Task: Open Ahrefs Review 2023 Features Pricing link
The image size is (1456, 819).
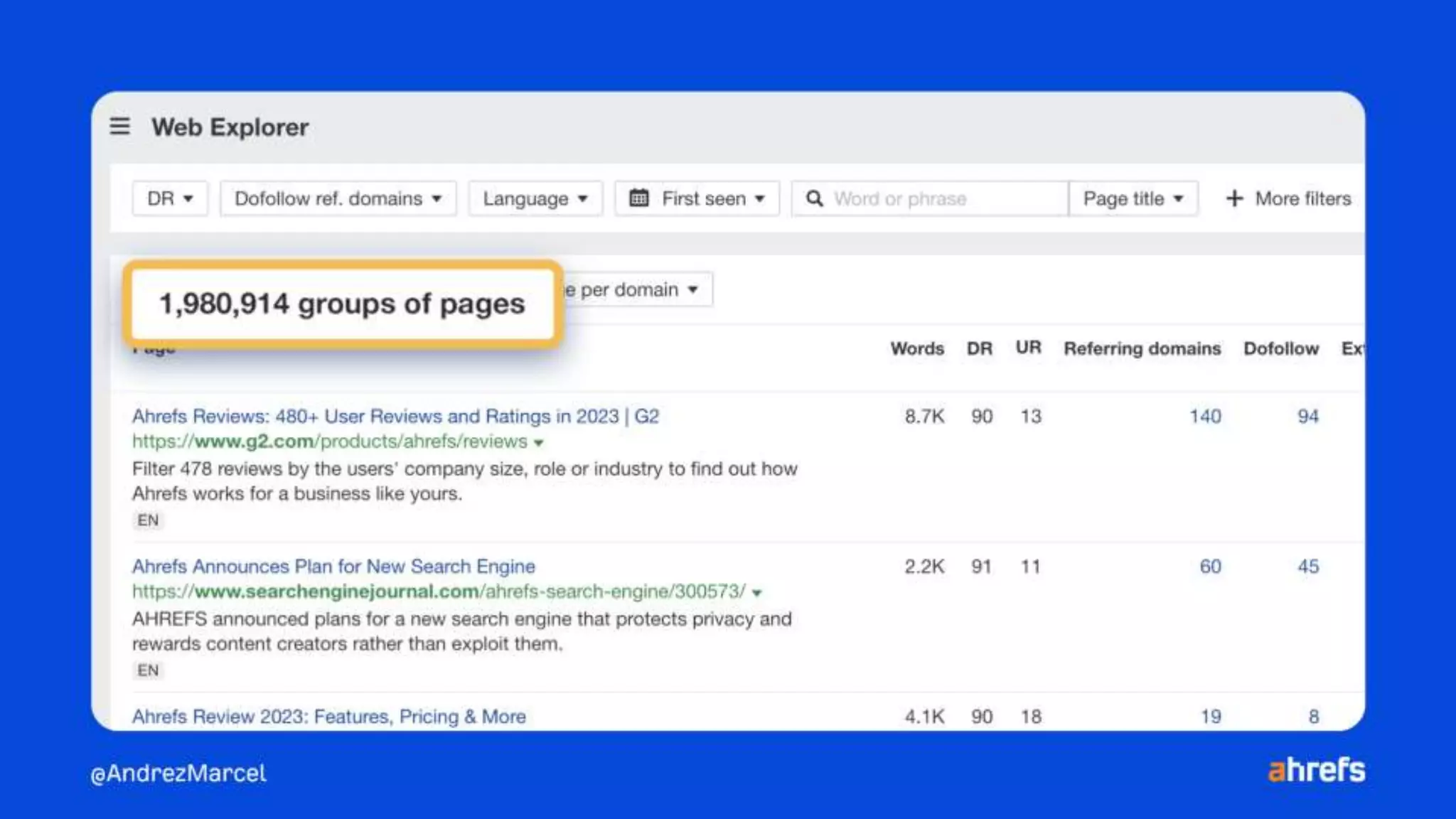Action: tap(329, 716)
